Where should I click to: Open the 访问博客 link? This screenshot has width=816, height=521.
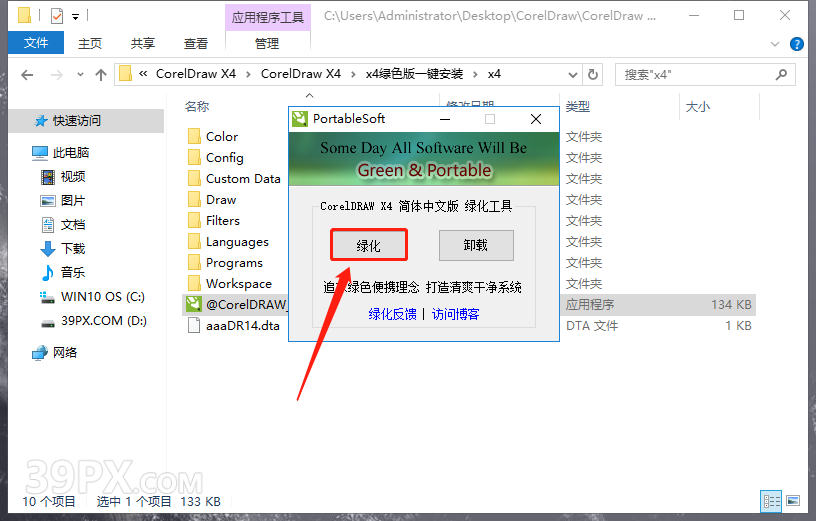[x=455, y=314]
